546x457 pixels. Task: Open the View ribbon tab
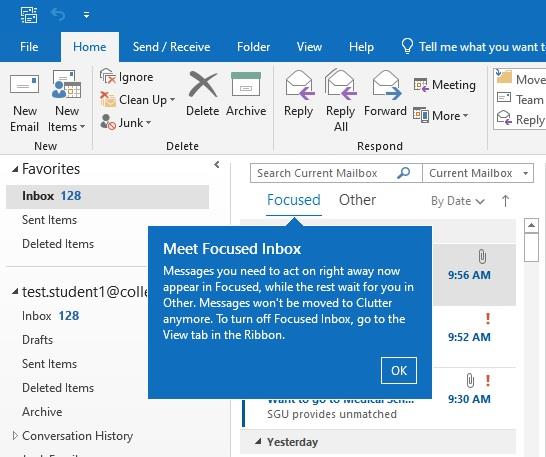click(309, 47)
